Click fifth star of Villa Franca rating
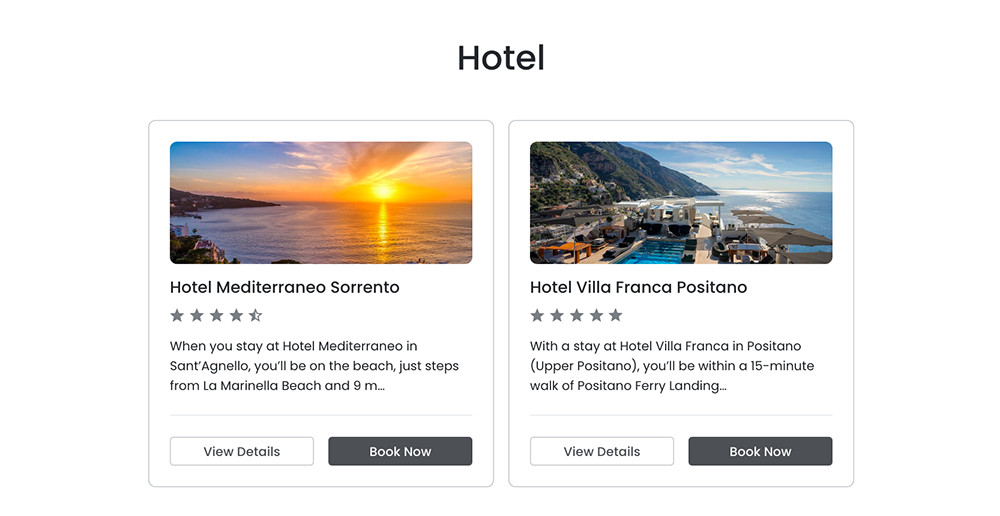This screenshot has width=1000, height=516. tap(615, 315)
